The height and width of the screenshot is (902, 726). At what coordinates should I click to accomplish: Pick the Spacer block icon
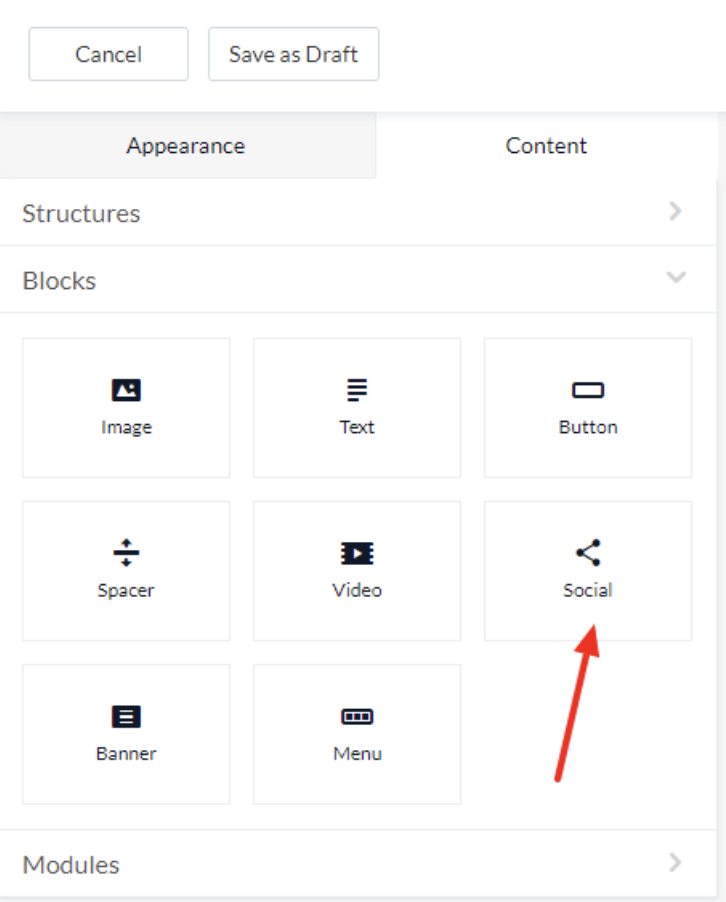[x=126, y=552]
